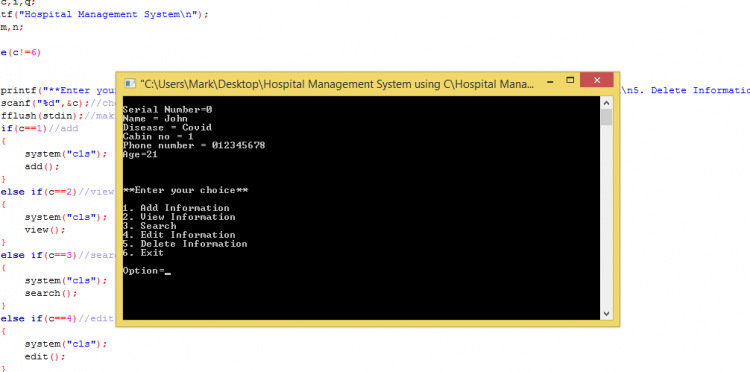Click the fflush(stdin) code line

click(58, 116)
